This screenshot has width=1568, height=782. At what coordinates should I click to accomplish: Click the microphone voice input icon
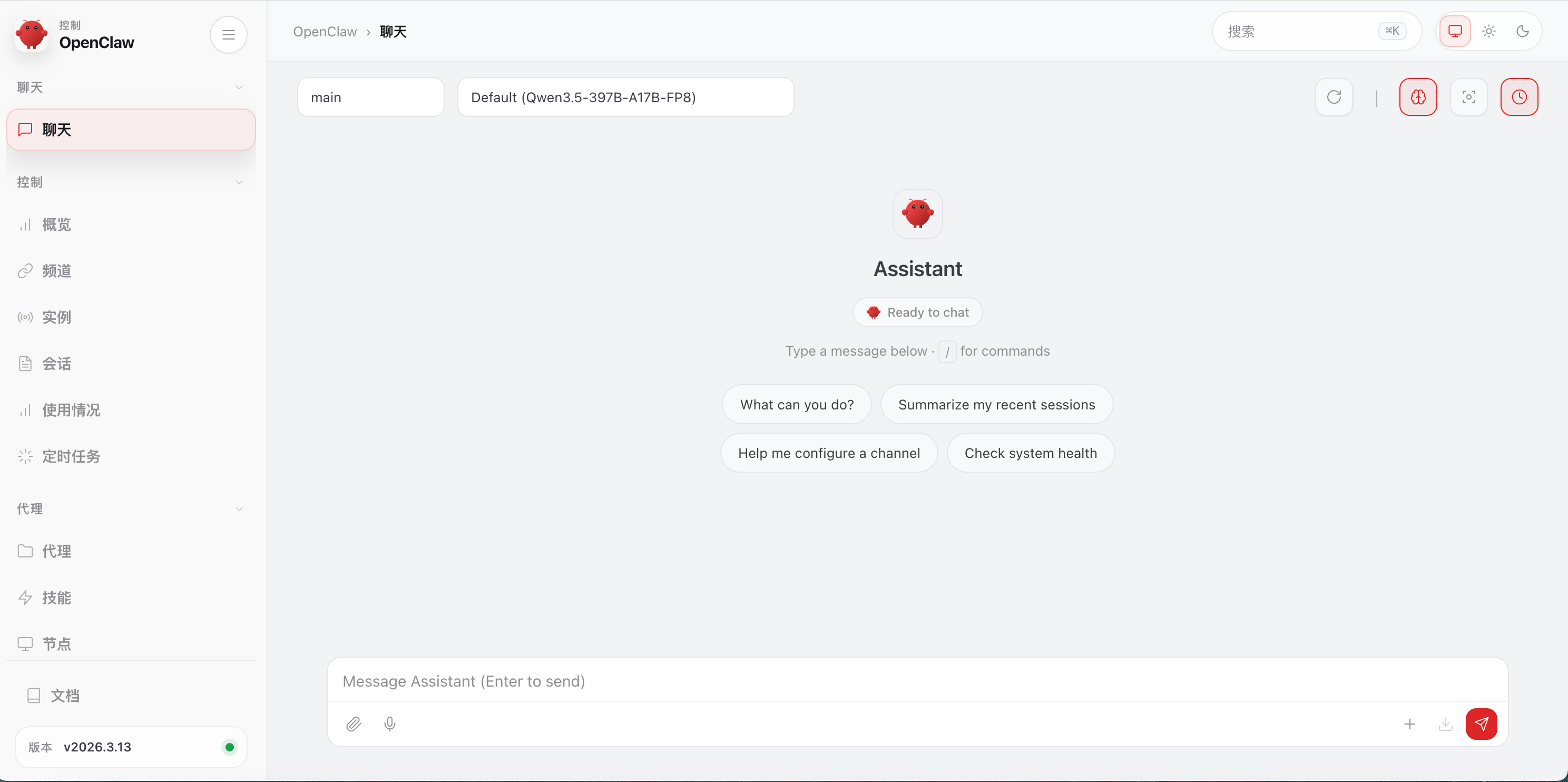[389, 724]
